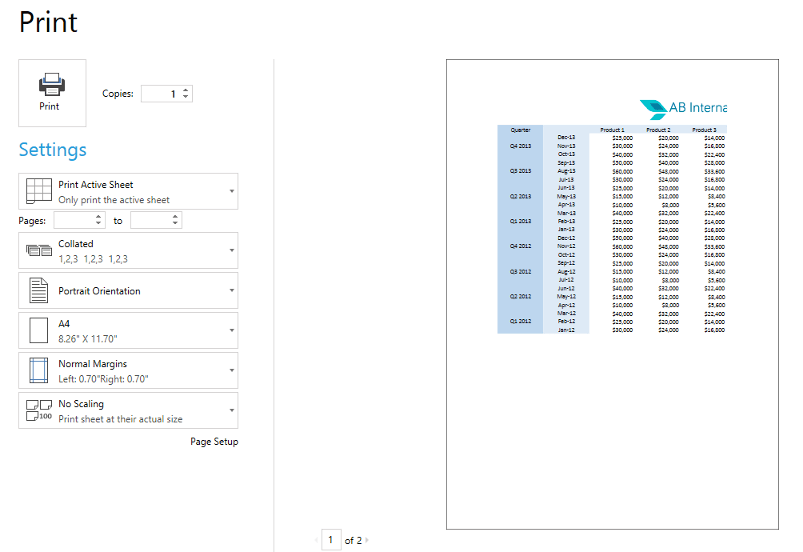The image size is (803, 552).
Task: Click the 'Quarter' header in preview
Action: 520,130
